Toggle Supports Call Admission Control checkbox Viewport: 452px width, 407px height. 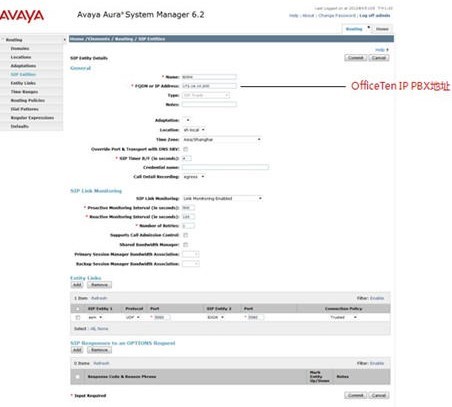tap(186, 235)
